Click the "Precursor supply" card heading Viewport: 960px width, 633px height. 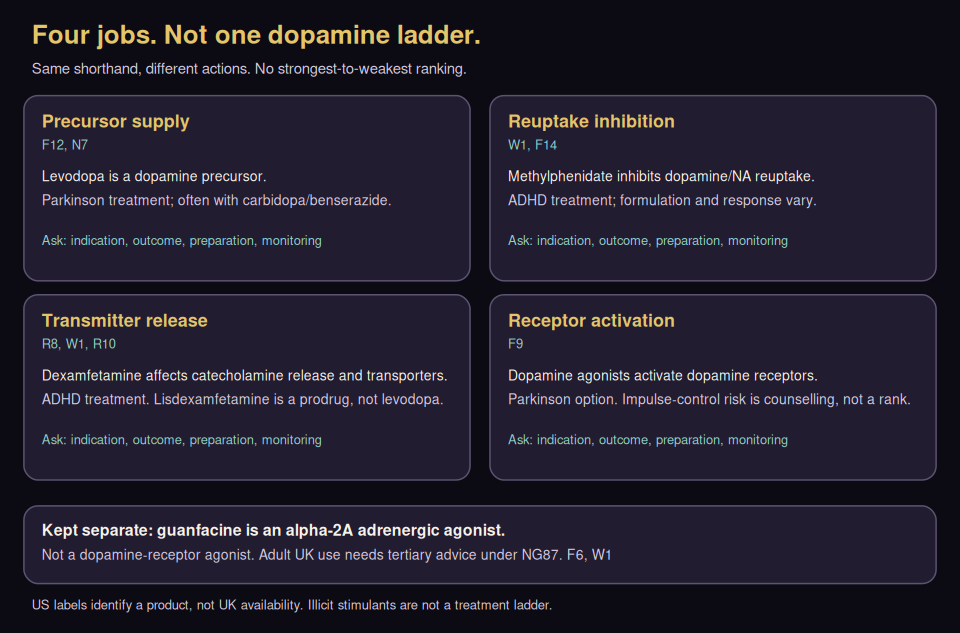coord(116,121)
